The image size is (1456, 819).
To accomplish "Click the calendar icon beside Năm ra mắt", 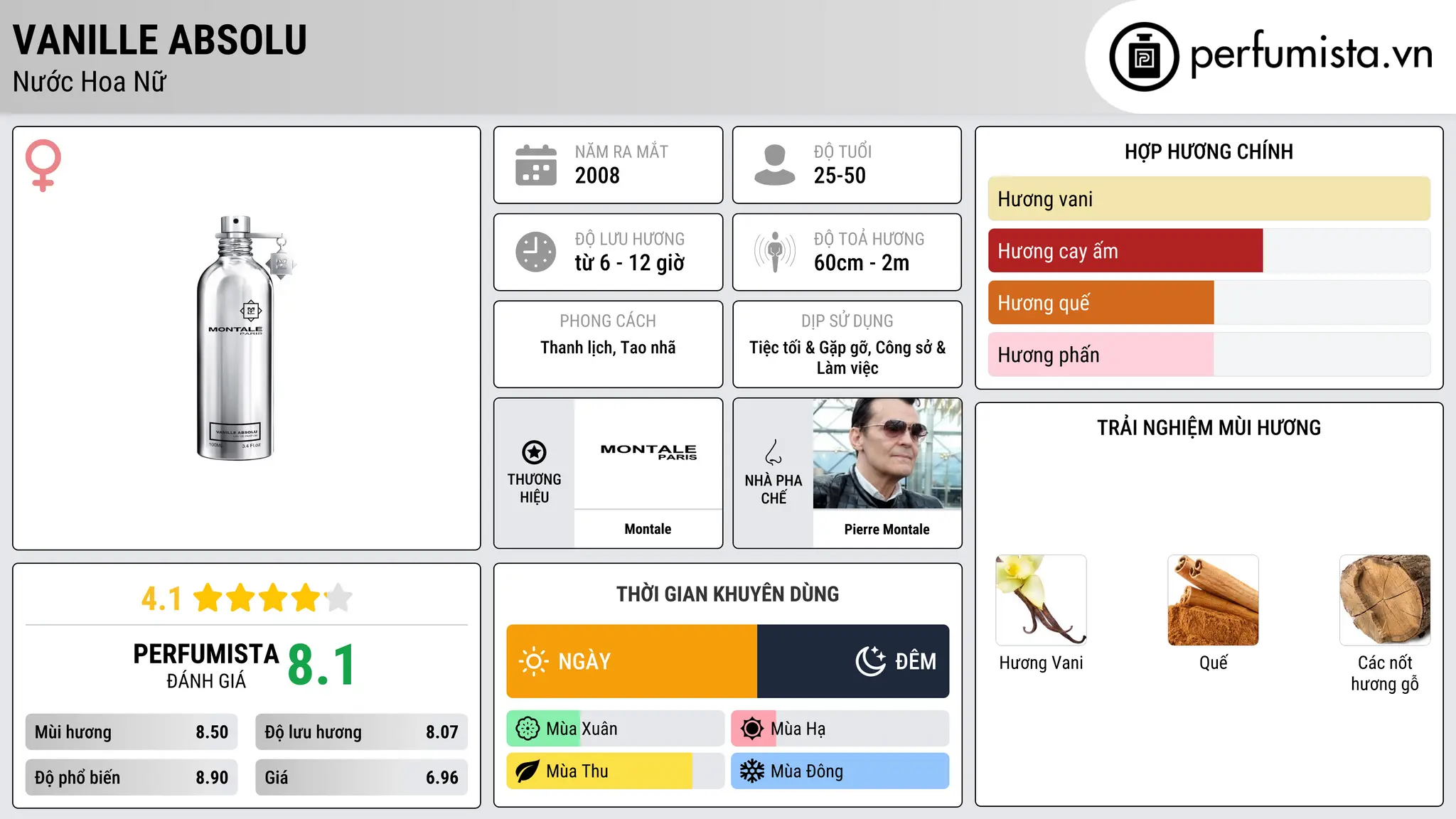I will (x=536, y=165).
